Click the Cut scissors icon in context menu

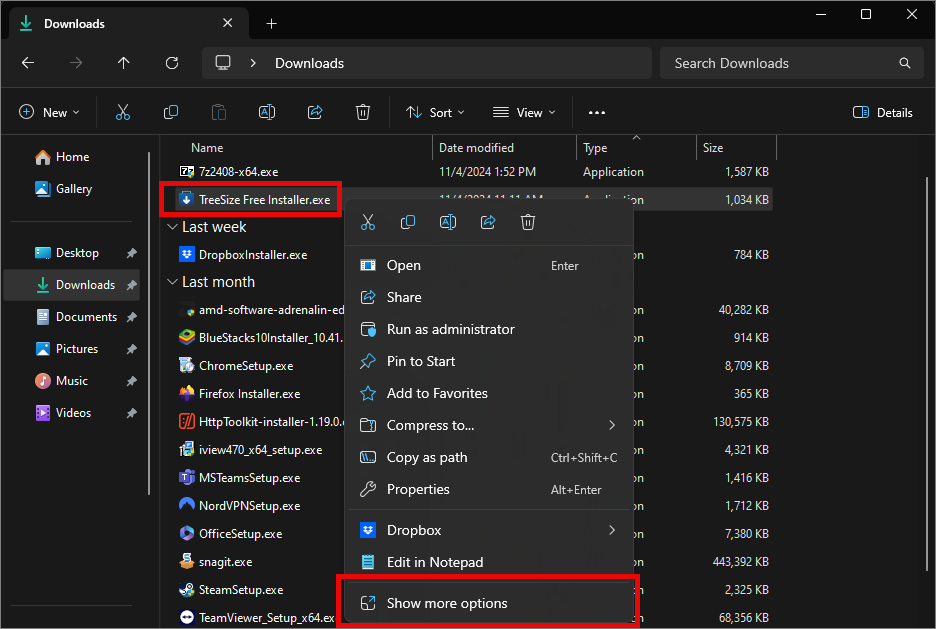(x=368, y=222)
